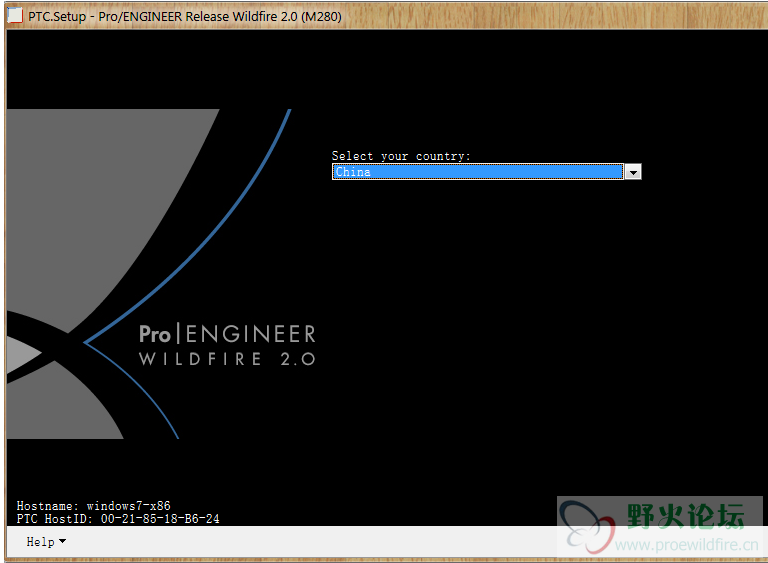Image resolution: width=768 pixels, height=563 pixels.
Task: Click the PTC.Setup title bar icon
Action: (15, 16)
